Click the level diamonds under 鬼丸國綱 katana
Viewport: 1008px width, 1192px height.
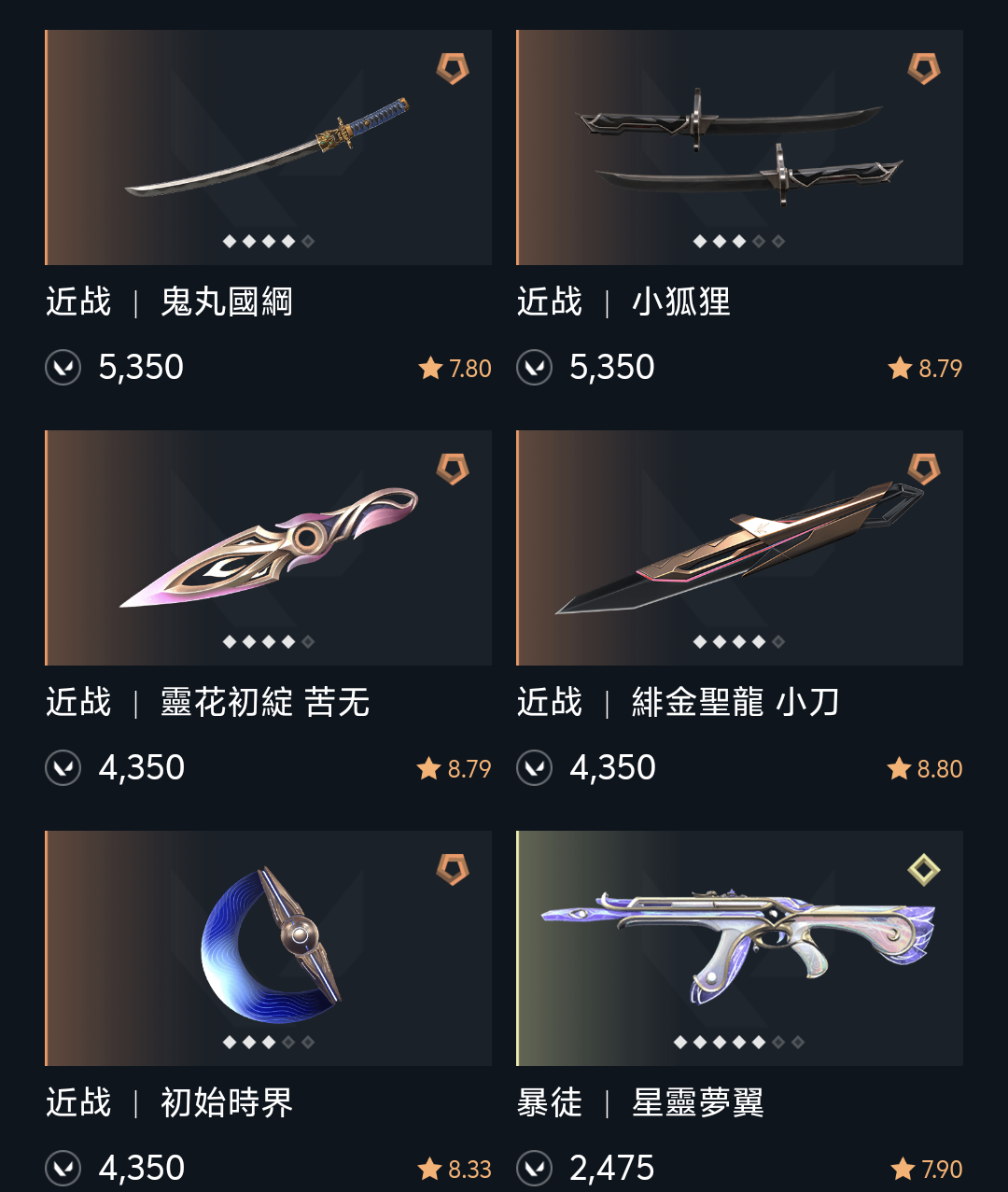click(269, 241)
